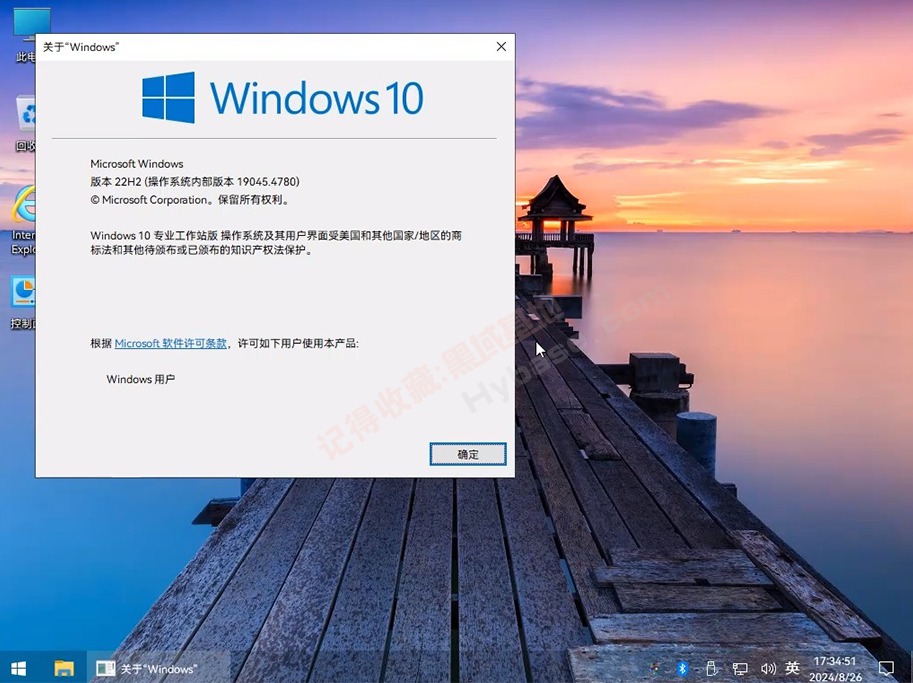Image resolution: width=913 pixels, height=683 pixels.
Task: Click the text Microsoft Windows
Action: (137, 164)
